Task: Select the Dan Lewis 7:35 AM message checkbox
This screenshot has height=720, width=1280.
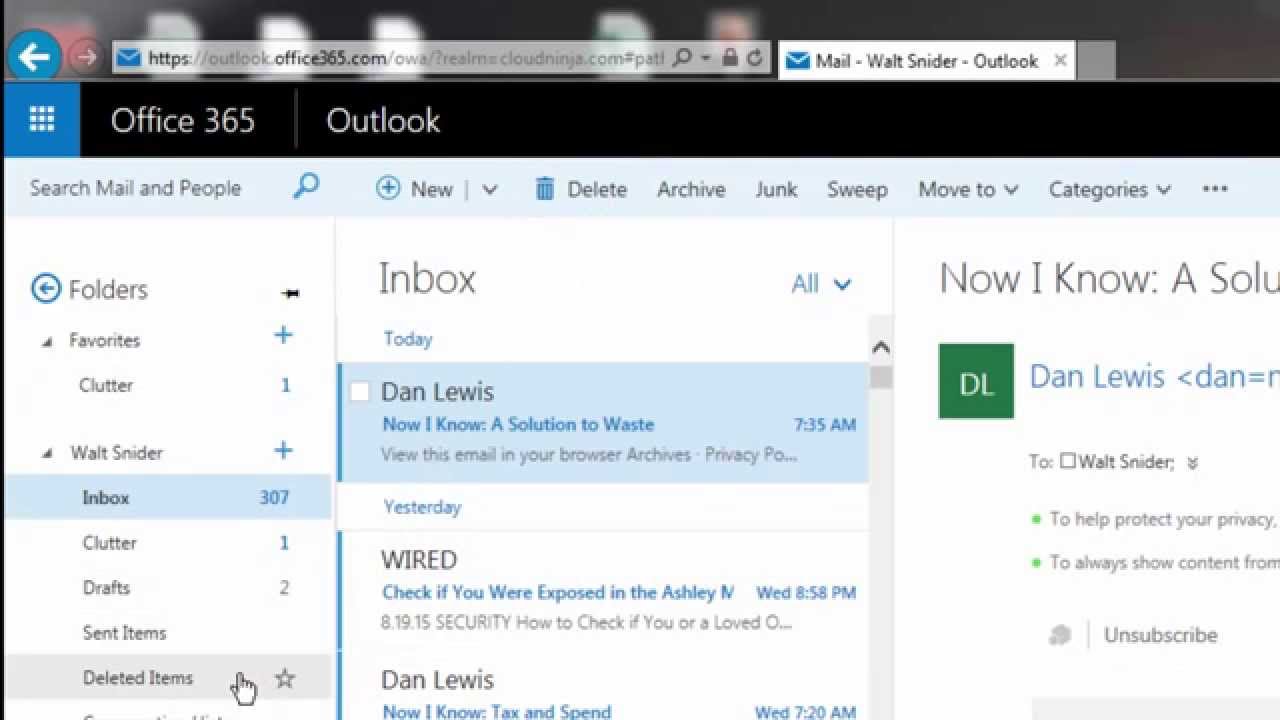Action: tap(360, 392)
